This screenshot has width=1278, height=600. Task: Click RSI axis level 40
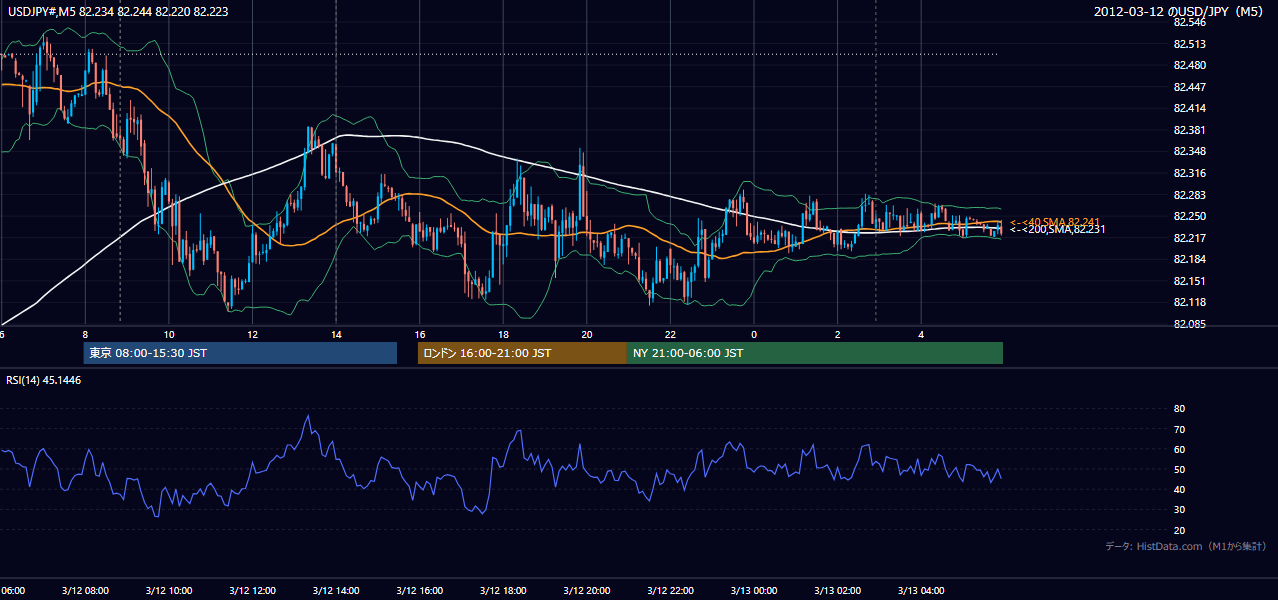coord(1180,490)
